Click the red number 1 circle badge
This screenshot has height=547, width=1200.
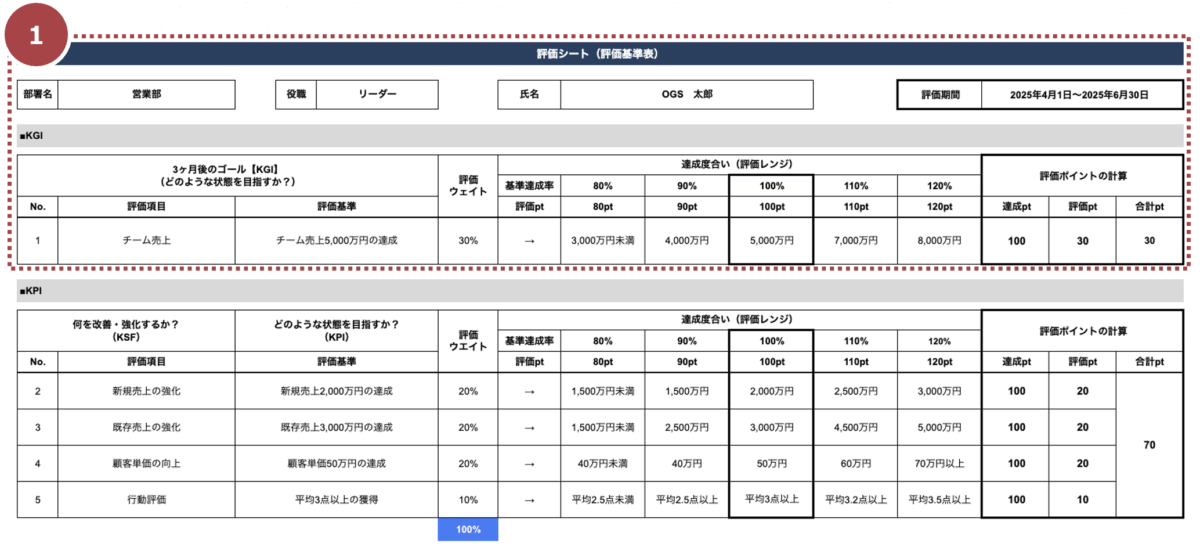[36, 35]
